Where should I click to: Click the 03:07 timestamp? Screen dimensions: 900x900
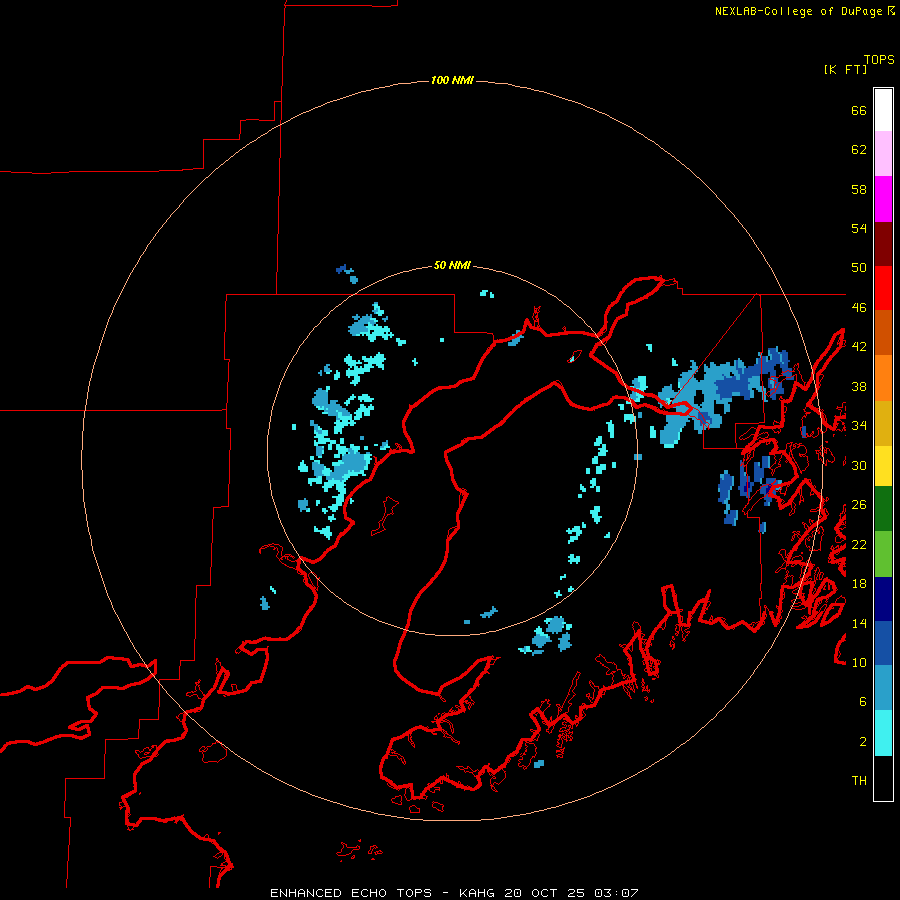pos(615,893)
